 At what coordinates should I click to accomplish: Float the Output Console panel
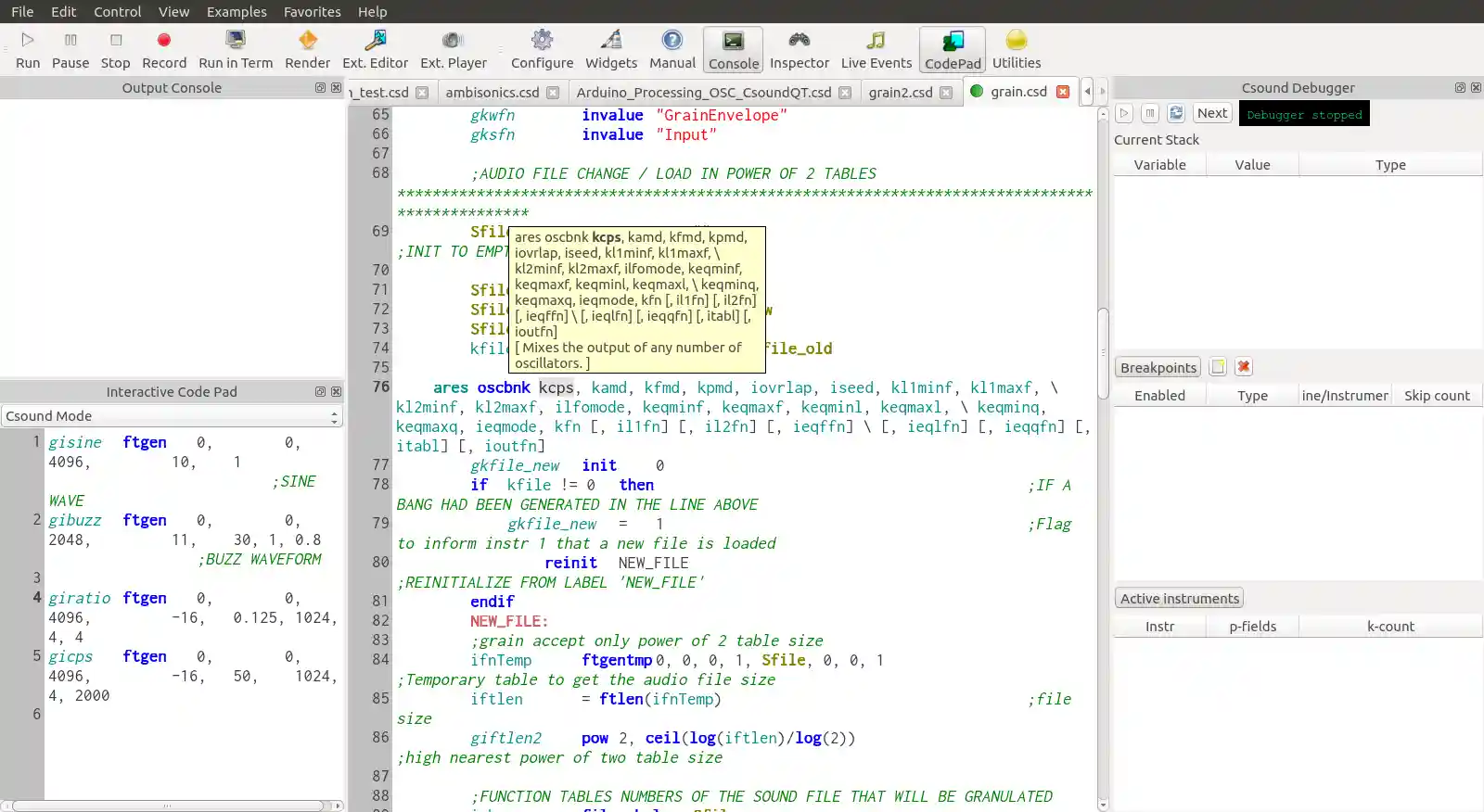pos(320,87)
